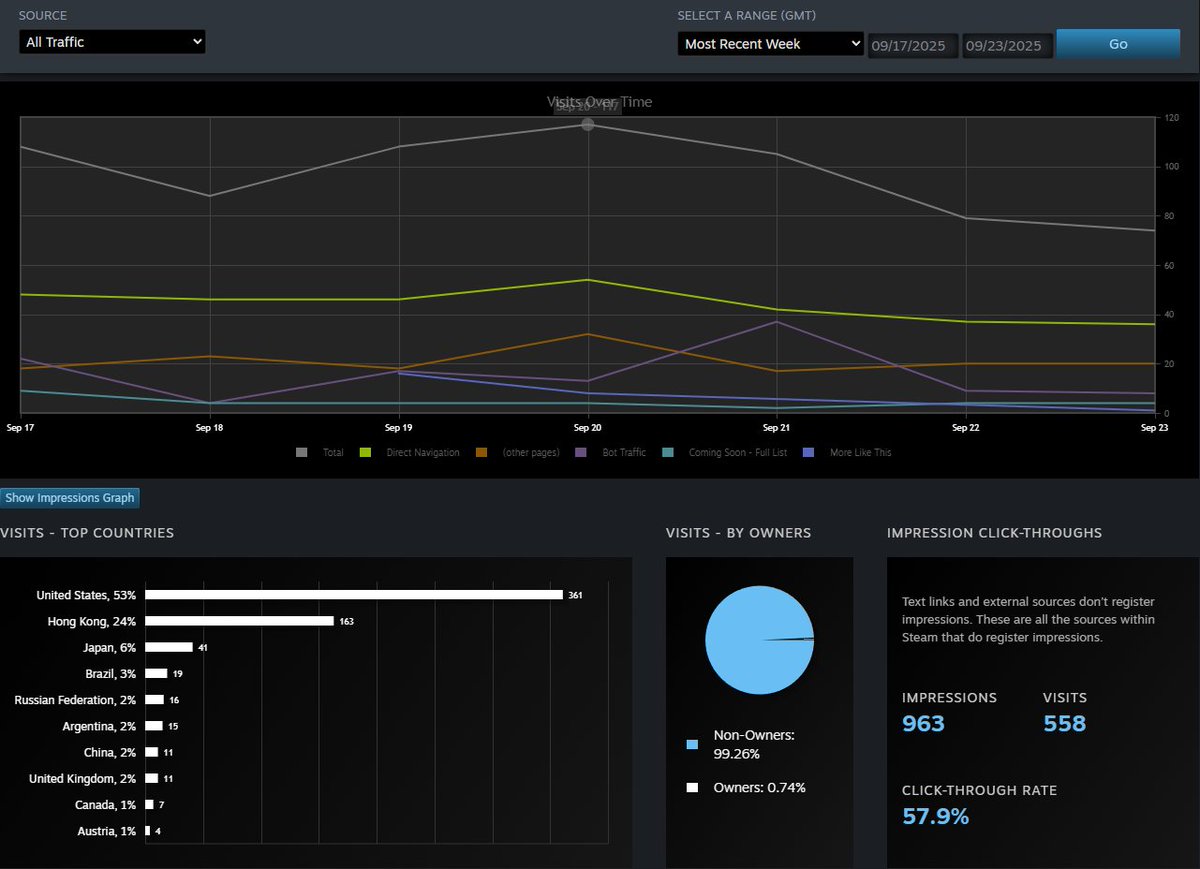
Task: Click the Sep 18 axis label
Action: click(x=210, y=427)
